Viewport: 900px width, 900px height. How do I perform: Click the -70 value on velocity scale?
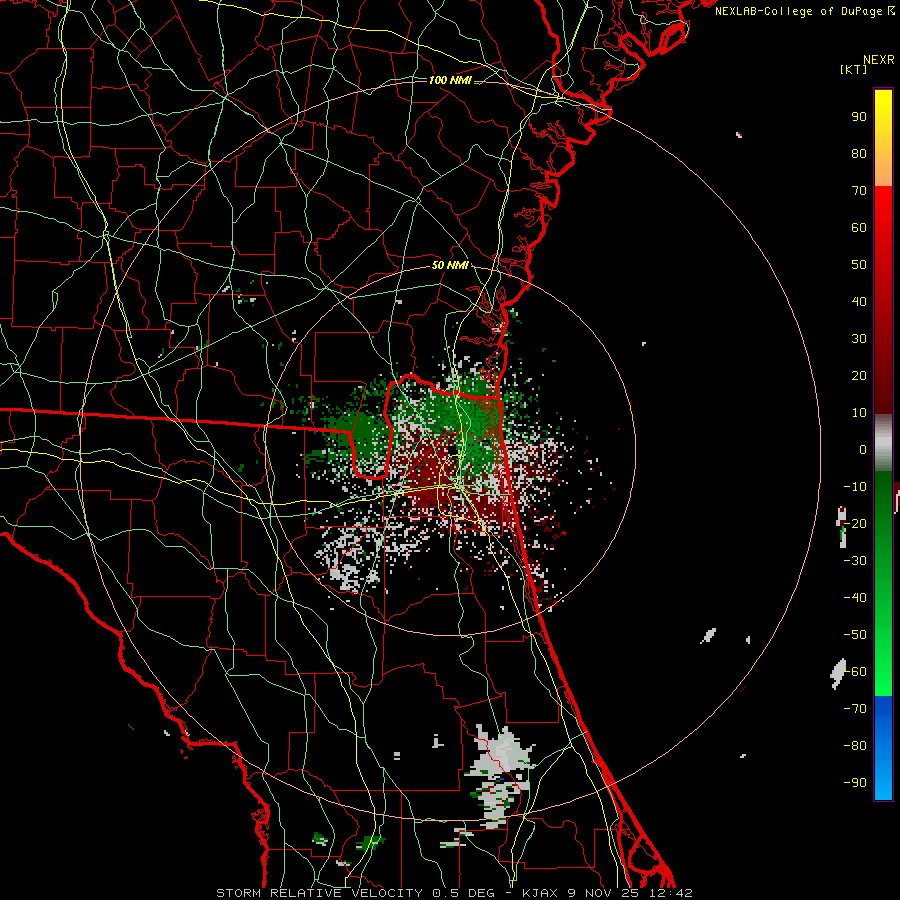855,709
